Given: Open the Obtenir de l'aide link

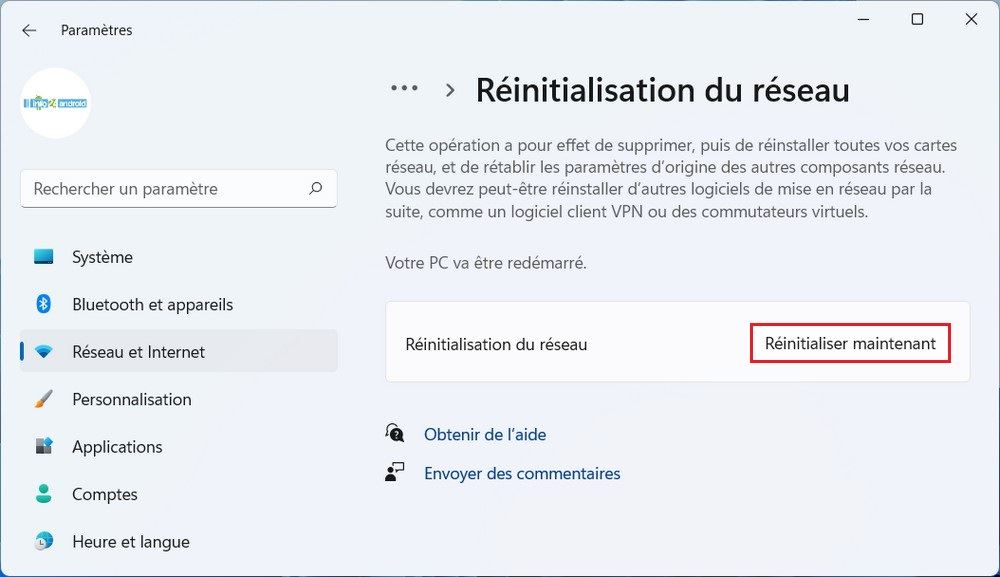Looking at the screenshot, I should click(x=485, y=434).
